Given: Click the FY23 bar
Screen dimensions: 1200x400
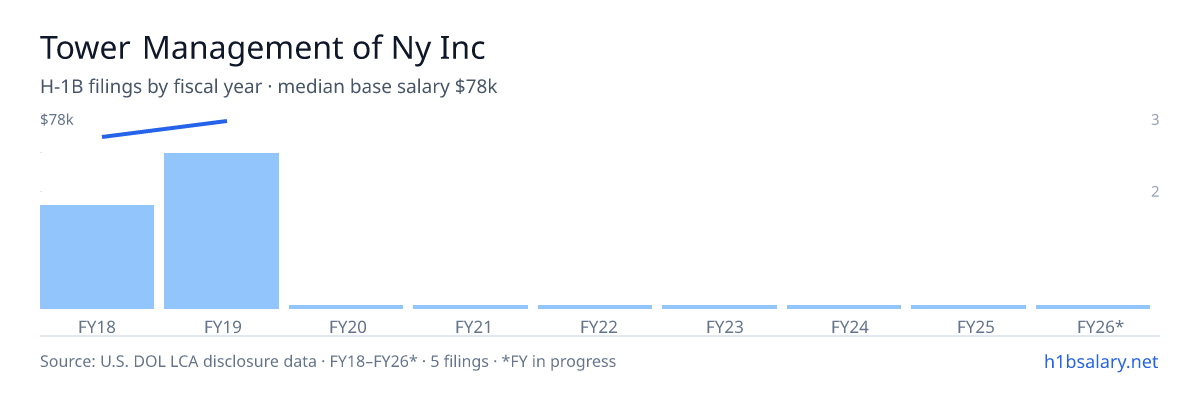Looking at the screenshot, I should point(719,307).
